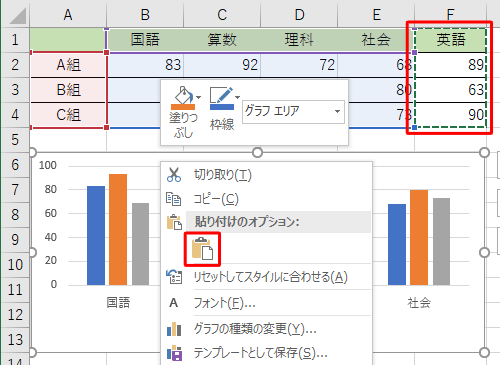This screenshot has width=500, height=365.
Task: Click the chart's top right corner handle
Action: click(x=484, y=153)
